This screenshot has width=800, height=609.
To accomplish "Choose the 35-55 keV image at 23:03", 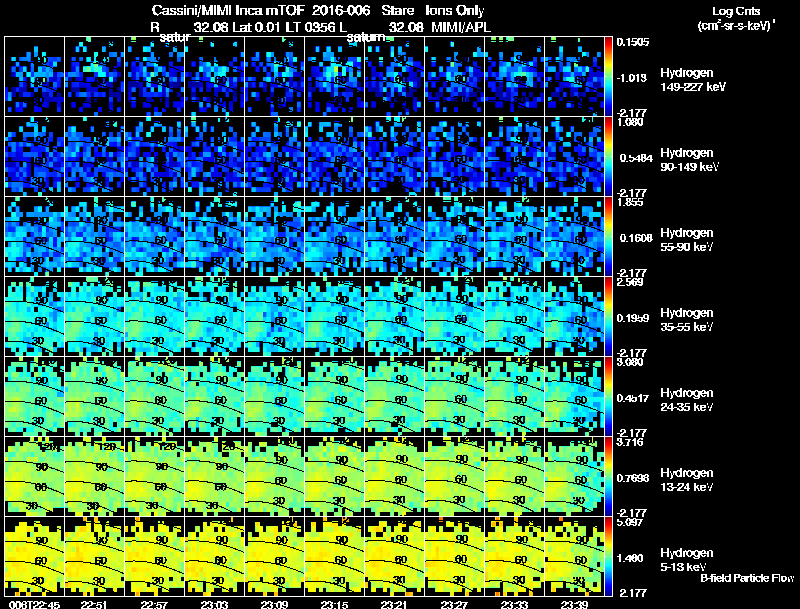I will [214, 316].
